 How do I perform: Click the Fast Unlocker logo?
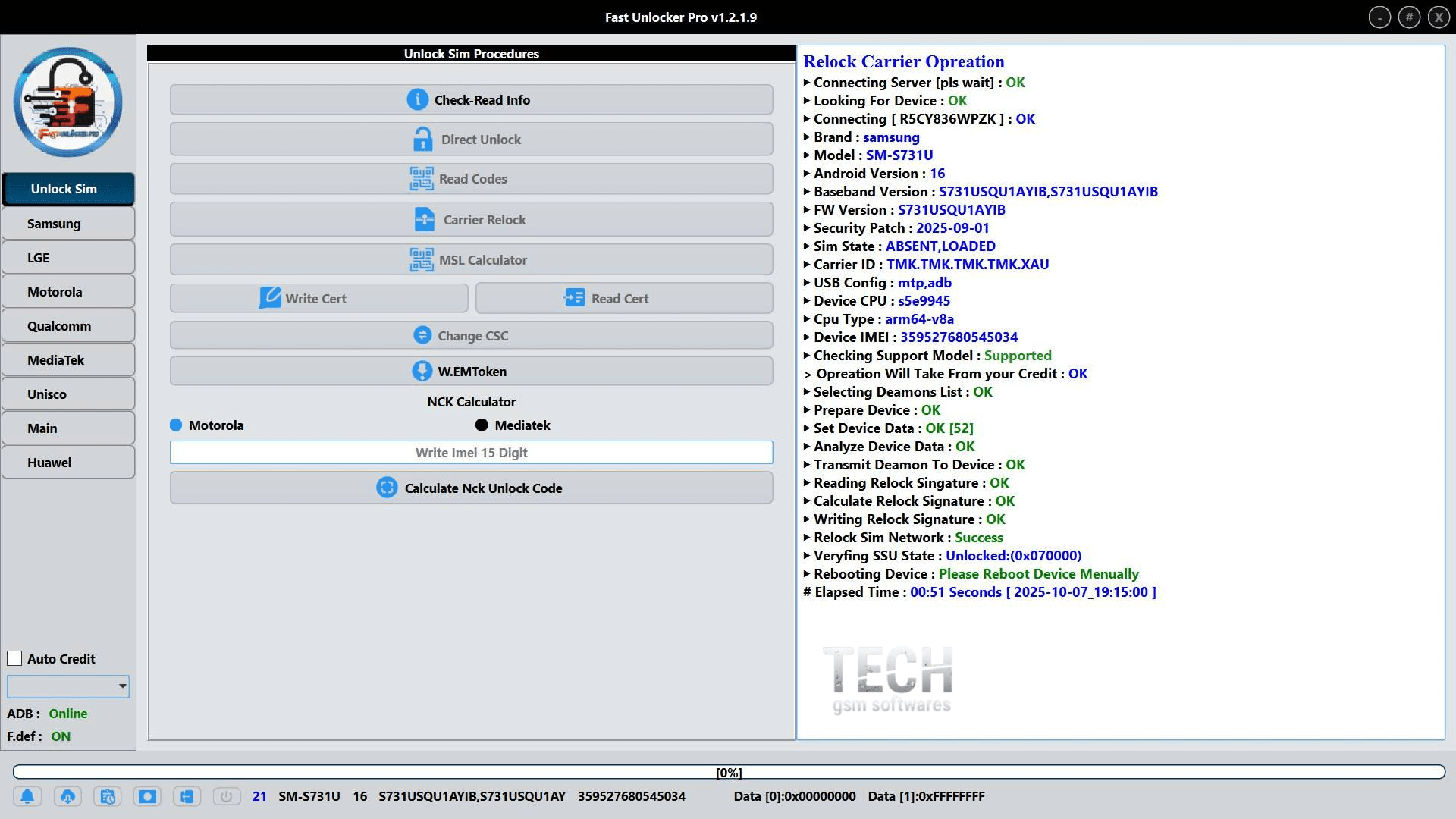[67, 102]
